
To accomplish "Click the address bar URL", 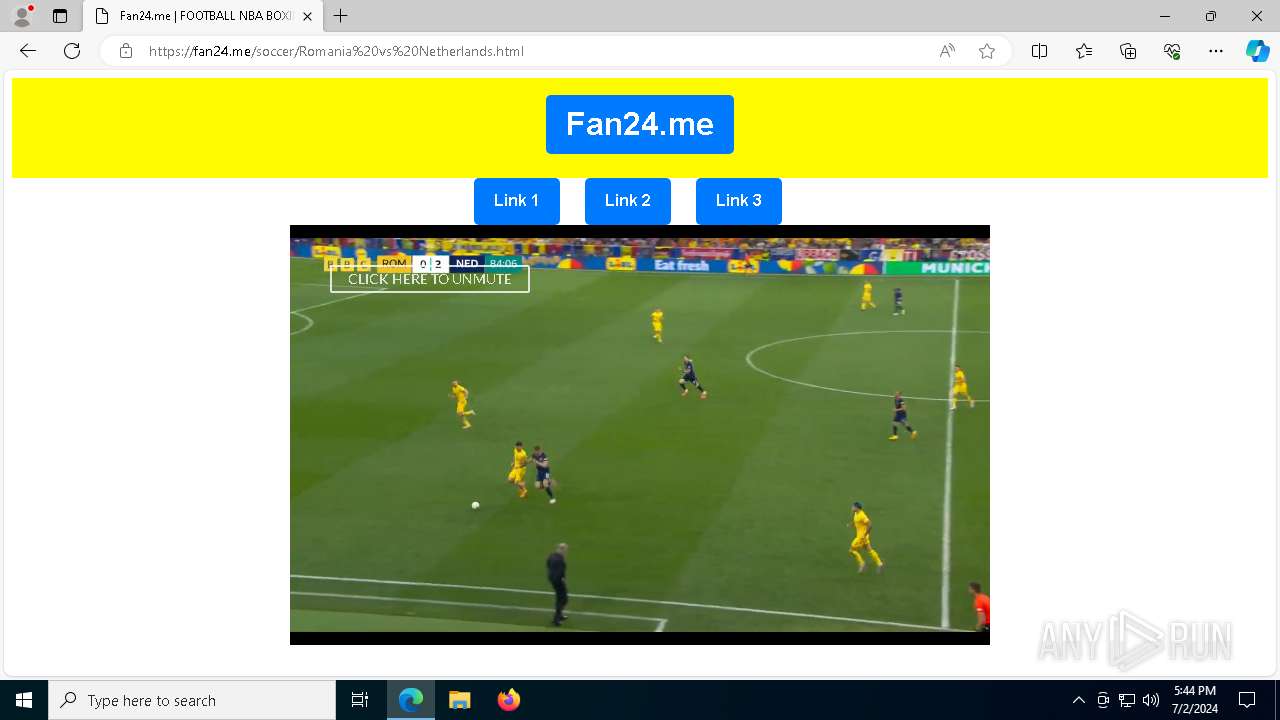I will tap(336, 51).
